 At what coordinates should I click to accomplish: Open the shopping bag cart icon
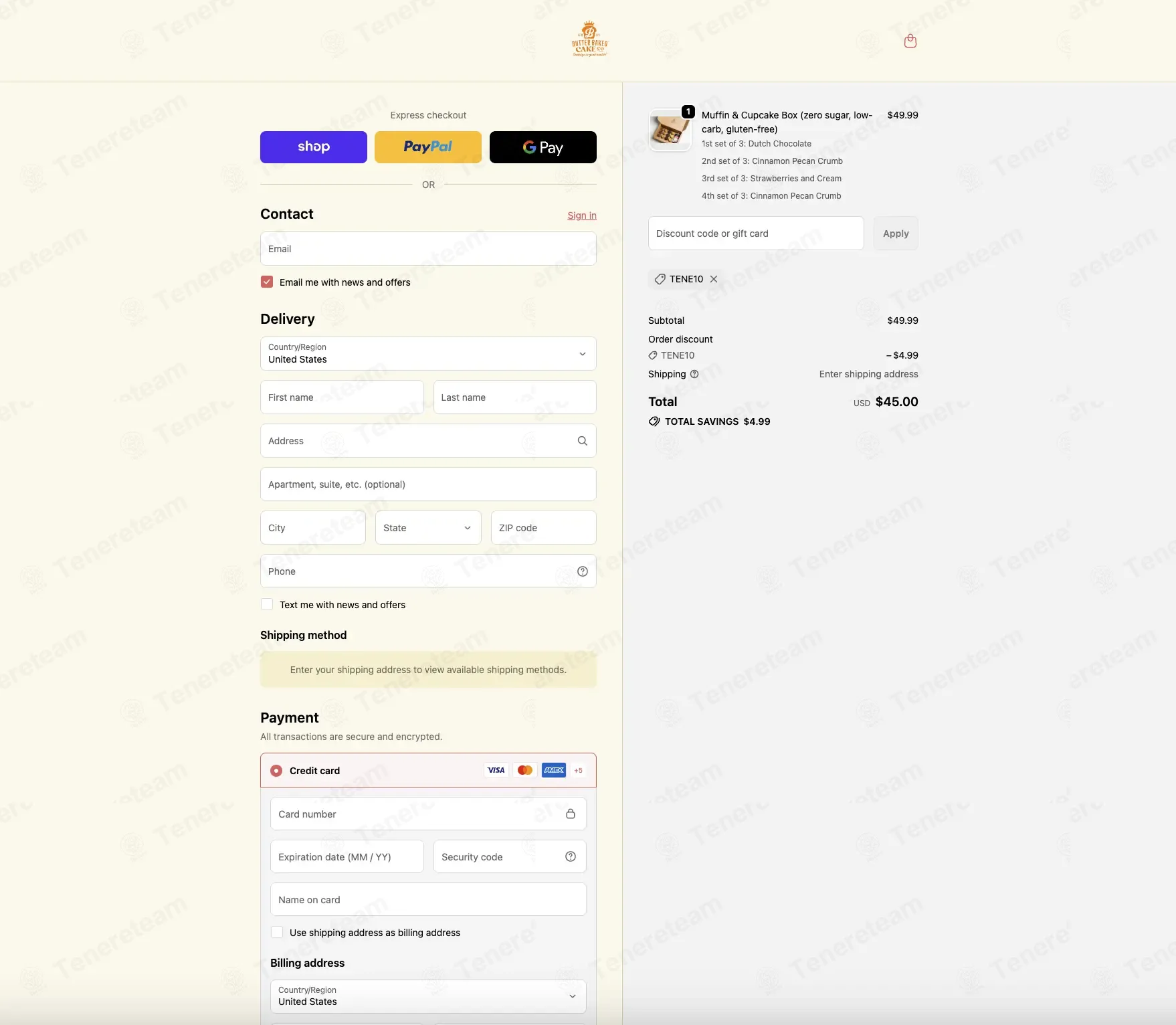[x=910, y=41]
